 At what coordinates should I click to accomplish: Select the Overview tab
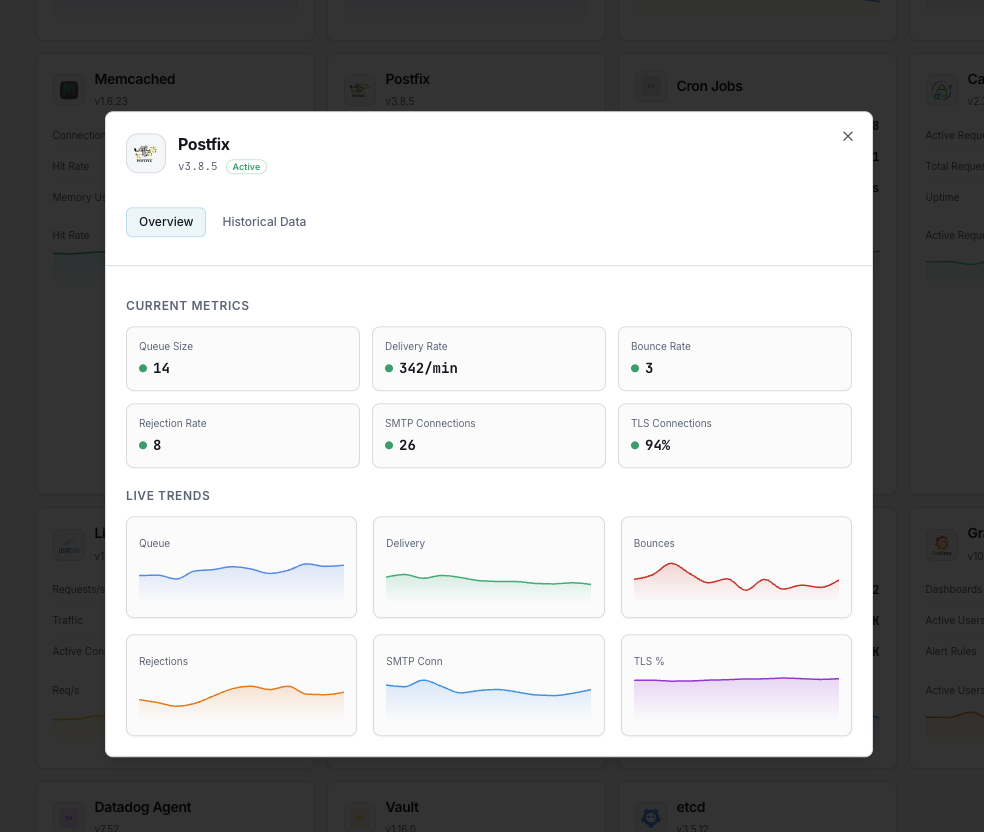point(167,222)
